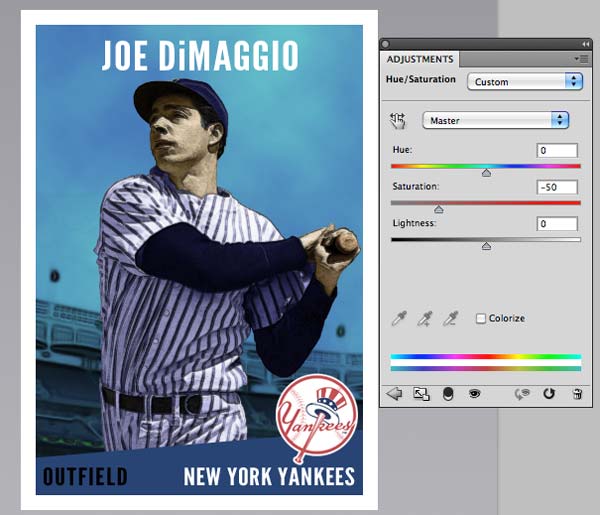Click the upper color spectrum bar
This screenshot has width=600, height=515.
point(486,357)
